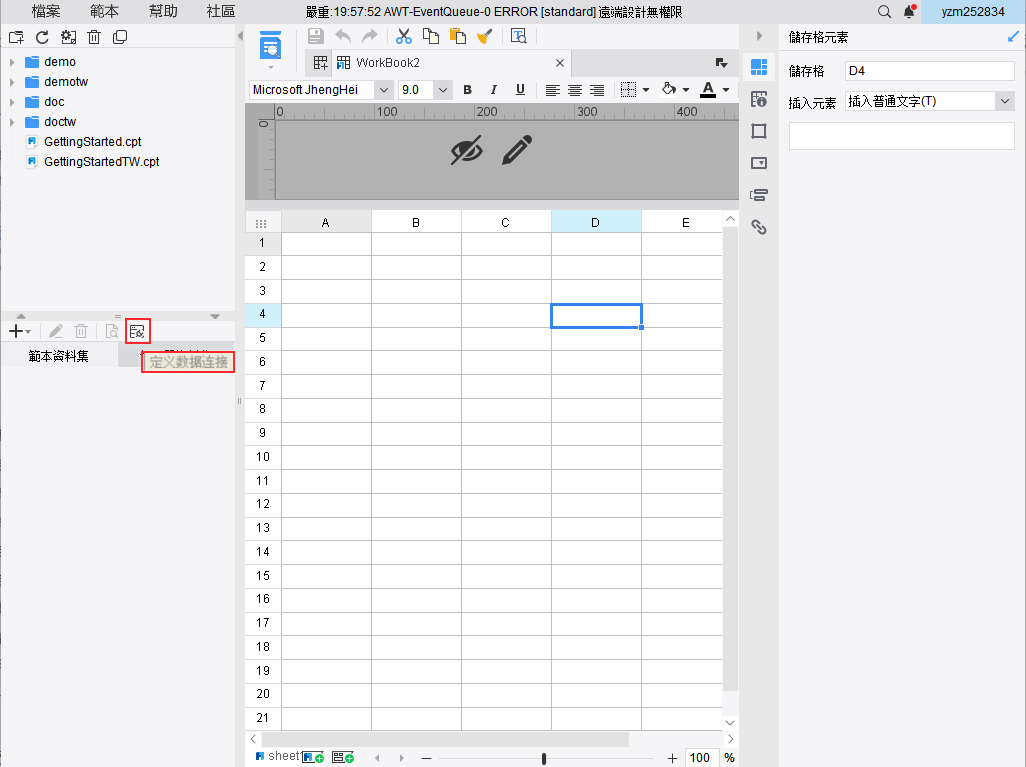Toggle the hidden eye icon in the parameter pane
The image size is (1026, 767).
pyautogui.click(x=467, y=150)
